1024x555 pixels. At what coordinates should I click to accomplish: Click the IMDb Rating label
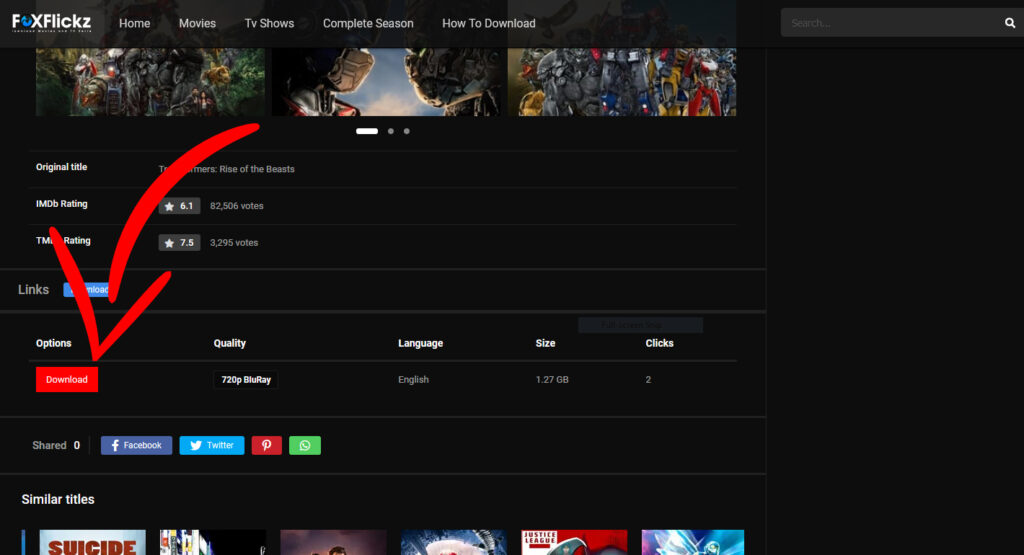click(61, 204)
